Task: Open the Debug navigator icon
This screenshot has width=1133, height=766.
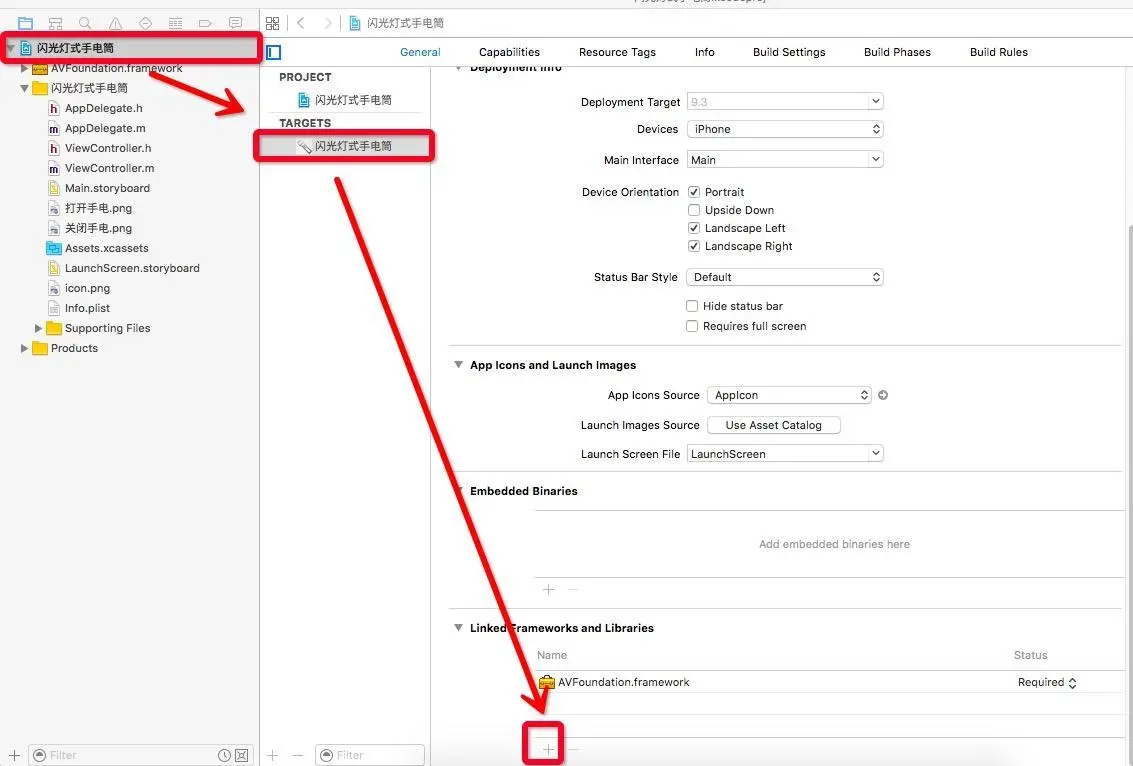Action: [176, 23]
